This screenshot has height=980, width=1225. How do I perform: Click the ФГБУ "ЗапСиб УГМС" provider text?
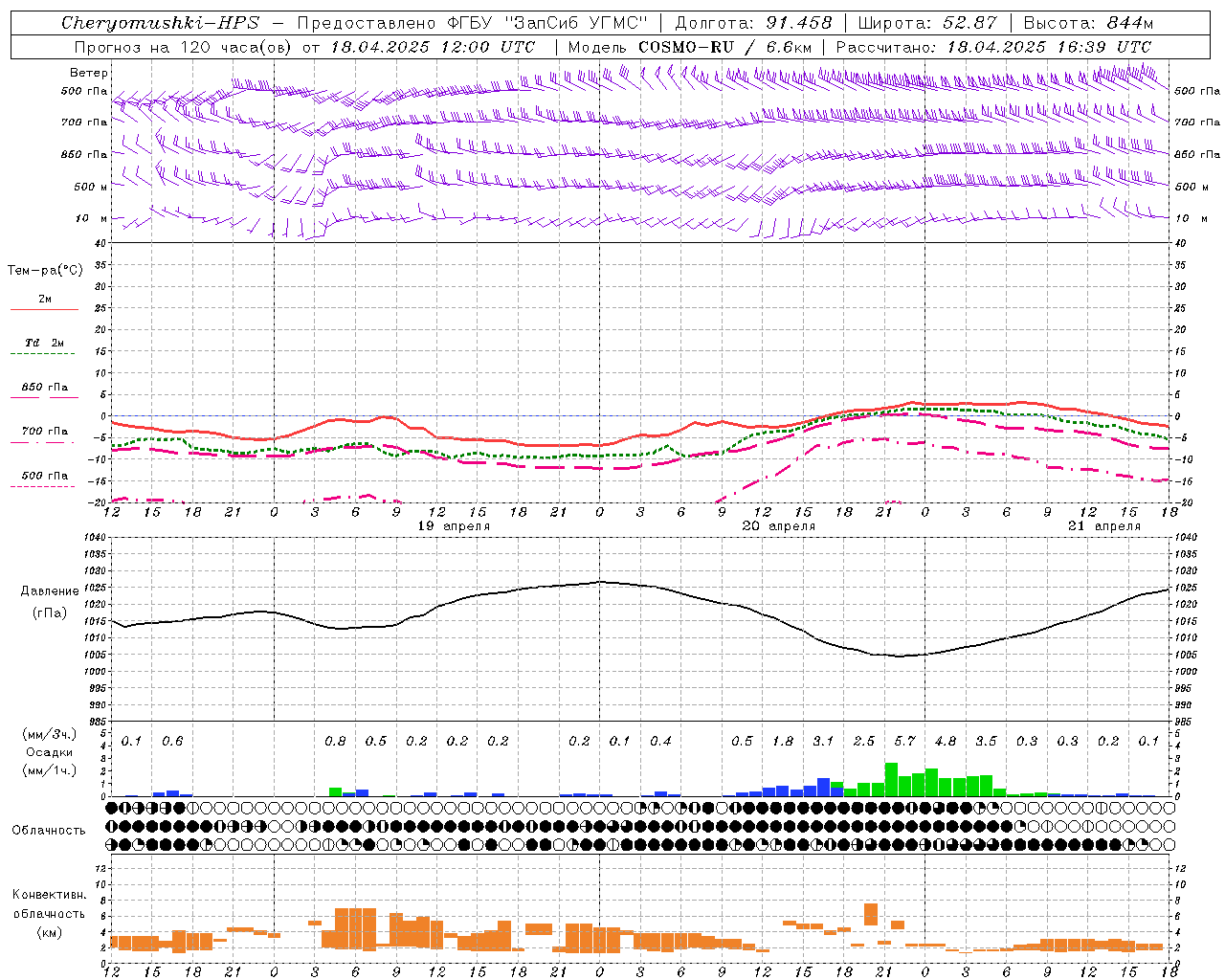(x=546, y=23)
